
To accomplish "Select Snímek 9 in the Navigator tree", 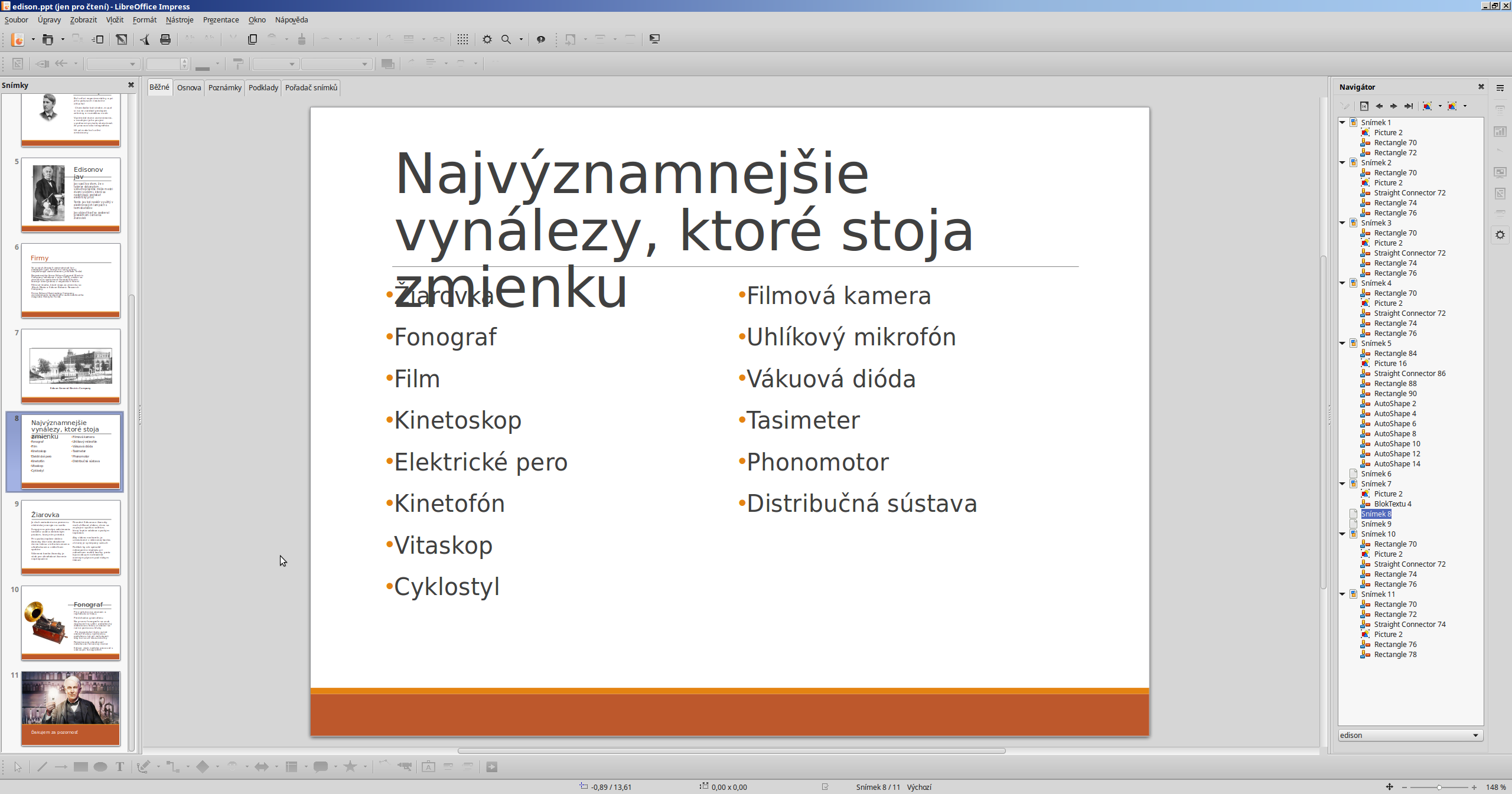I will point(1376,524).
